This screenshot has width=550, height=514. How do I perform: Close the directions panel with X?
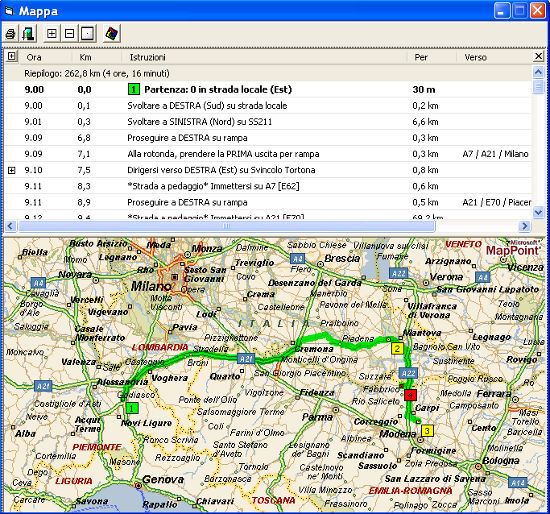point(538,56)
